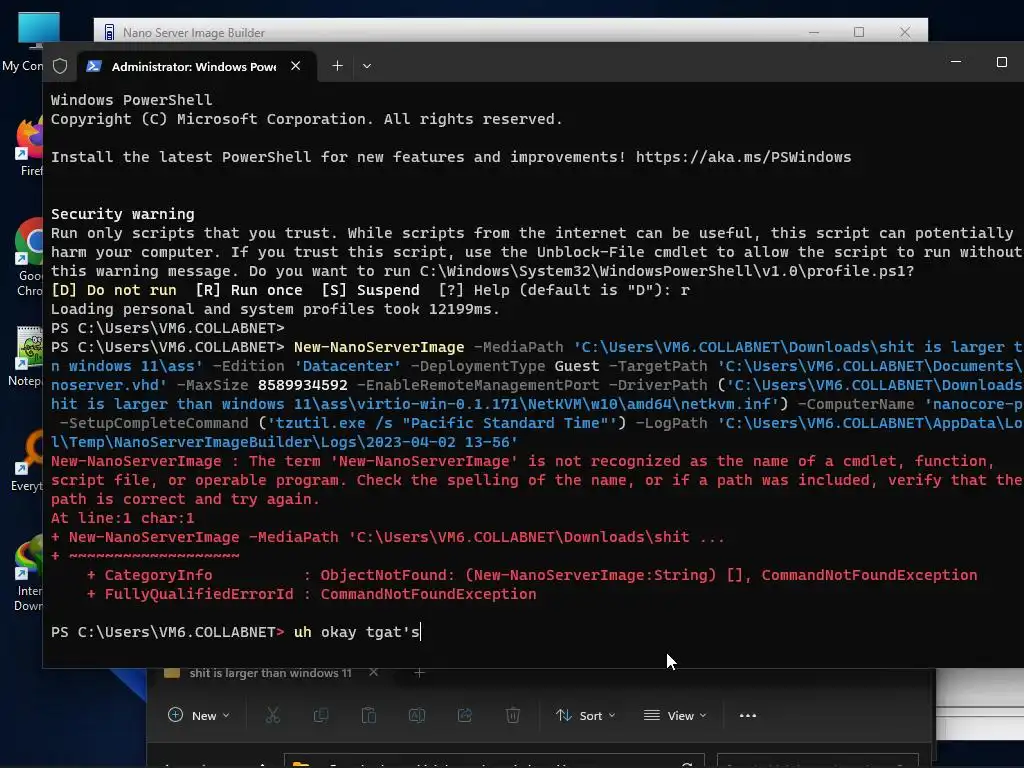Click the Cut scissors icon in File Explorer
The height and width of the screenshot is (768, 1024).
[x=272, y=715]
